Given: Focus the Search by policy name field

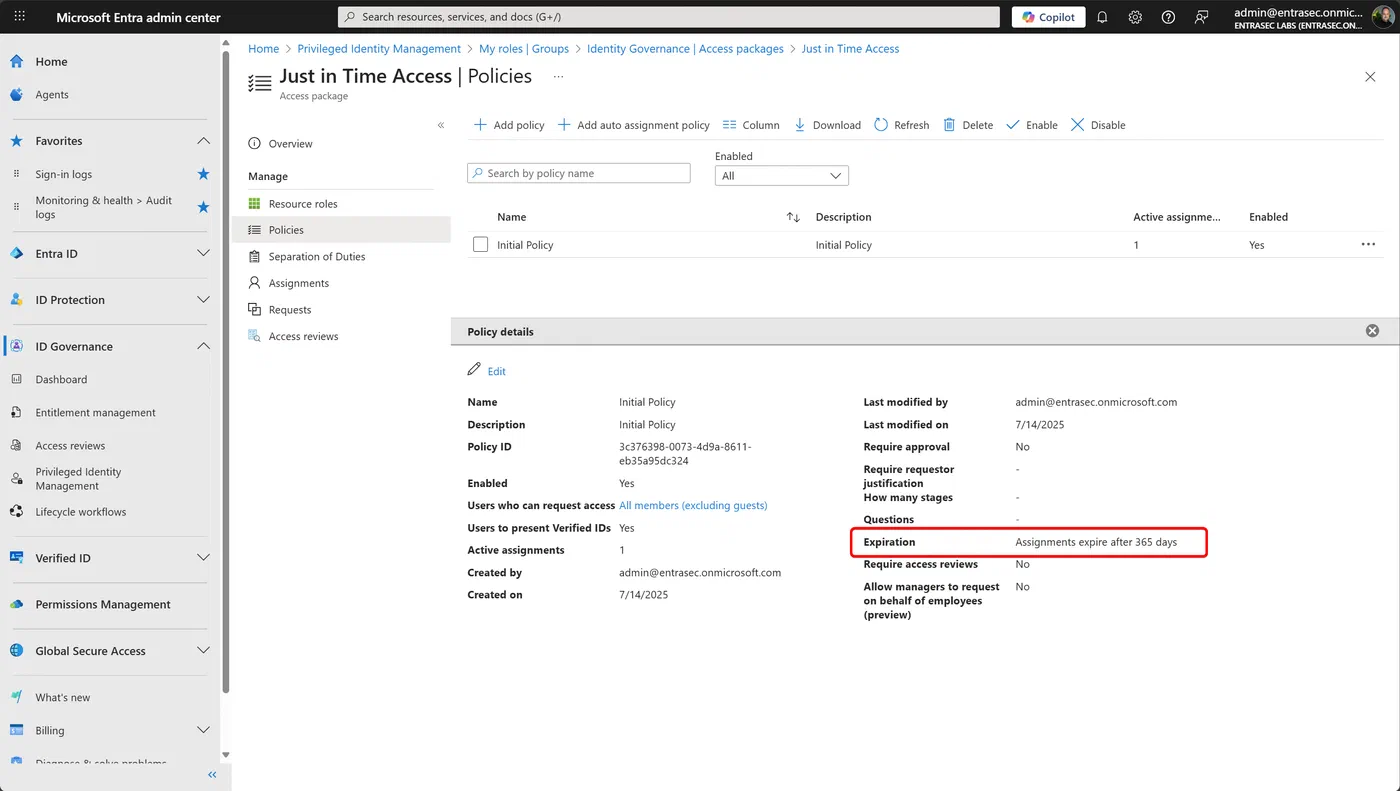Looking at the screenshot, I should [x=579, y=174].
